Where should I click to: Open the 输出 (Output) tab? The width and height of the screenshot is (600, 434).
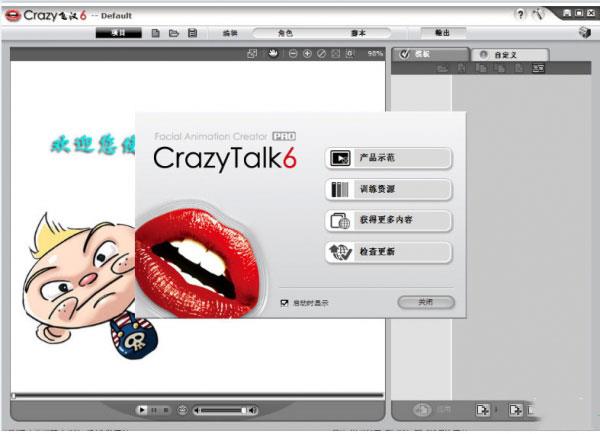(443, 33)
